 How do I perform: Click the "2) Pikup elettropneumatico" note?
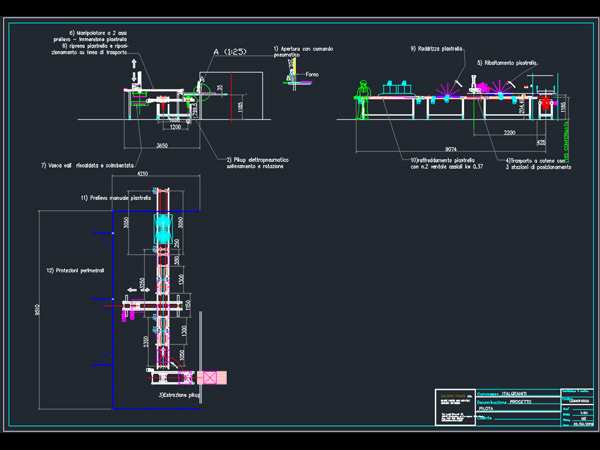point(258,163)
